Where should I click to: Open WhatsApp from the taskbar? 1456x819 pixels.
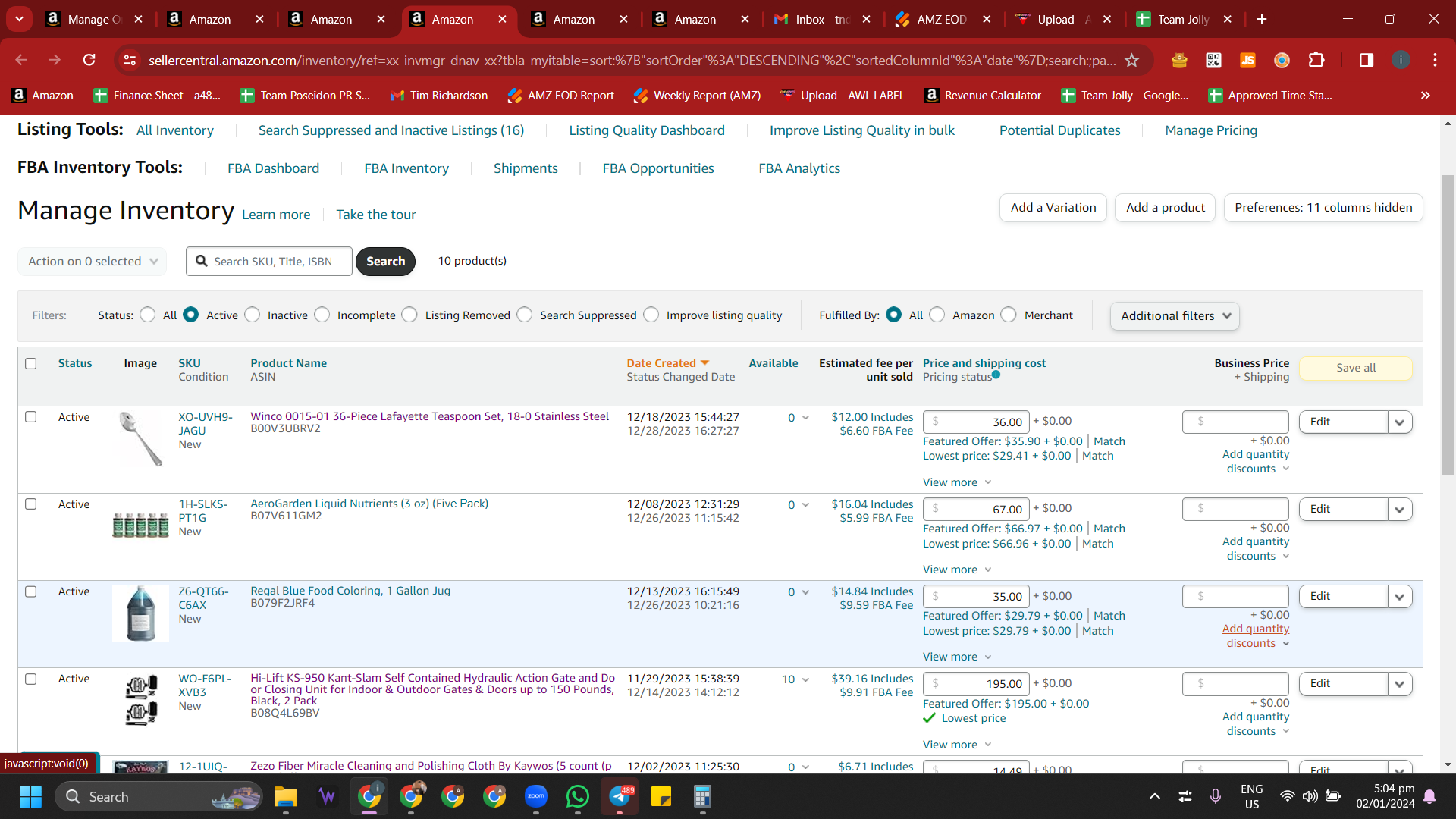[578, 796]
